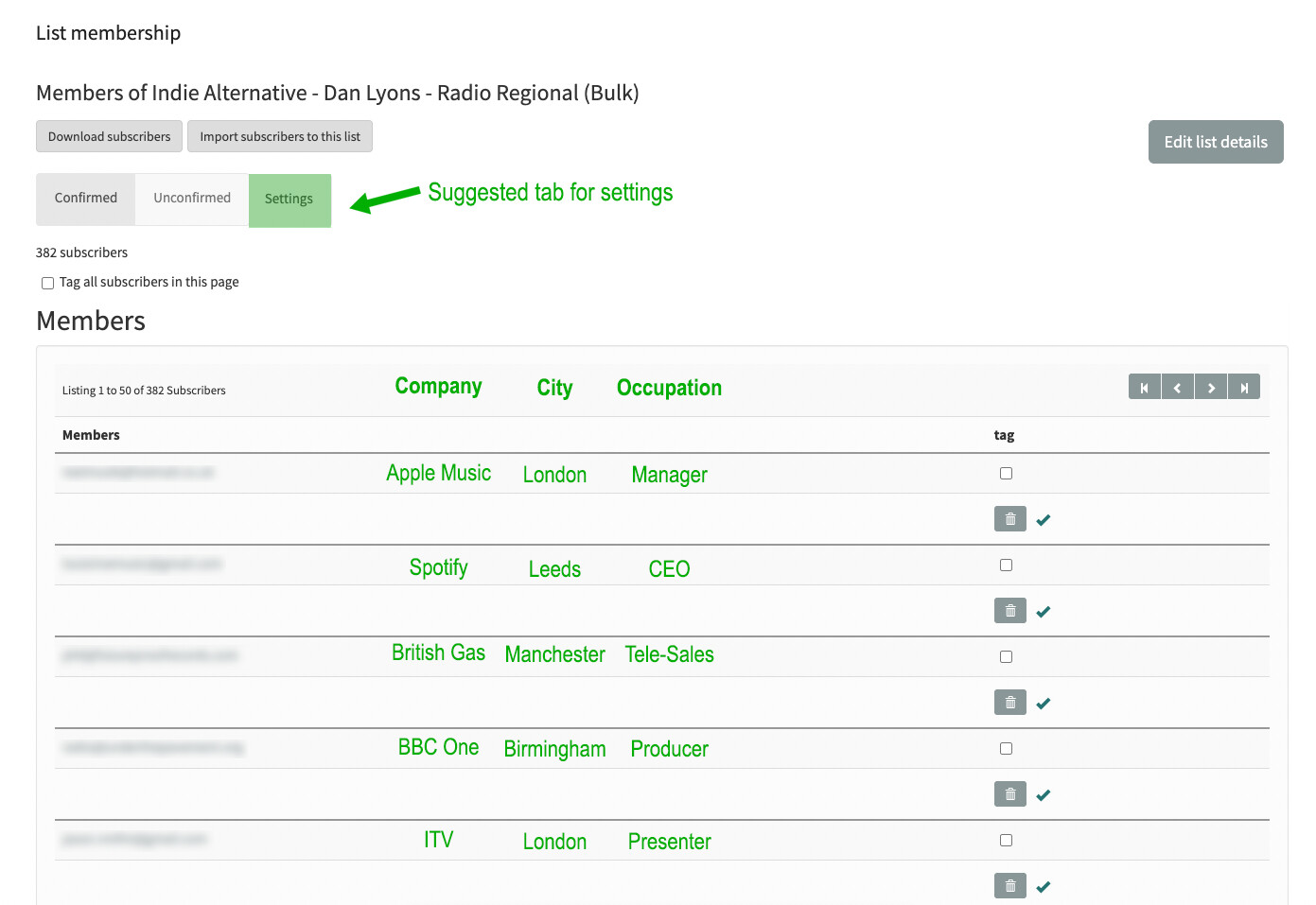The height and width of the screenshot is (905, 1316).
Task: Click the Download subscribers button
Action: point(110,136)
